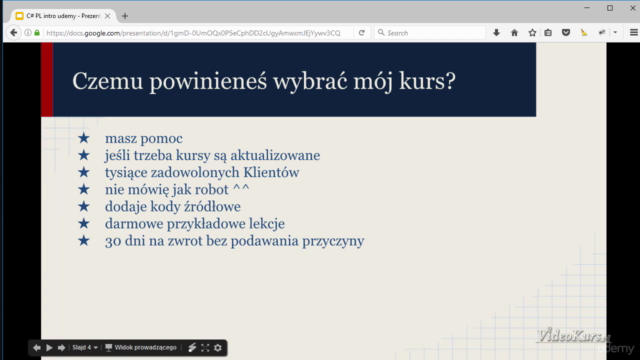
Task: Bookmark this page with star icon
Action: 532,33
